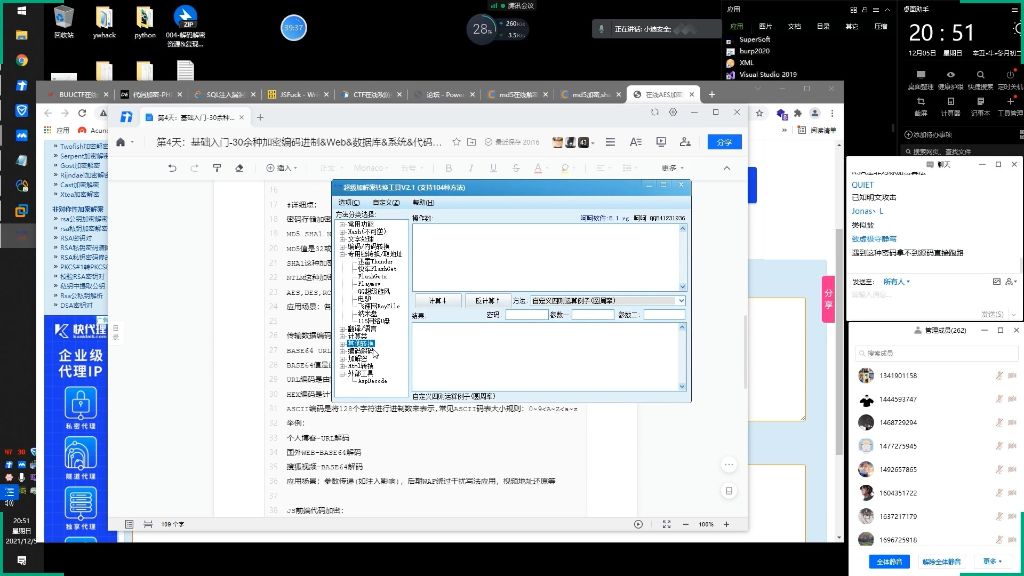The height and width of the screenshot is (576, 1024).
Task: Open the document outline menu icon
Action: click(x=610, y=142)
